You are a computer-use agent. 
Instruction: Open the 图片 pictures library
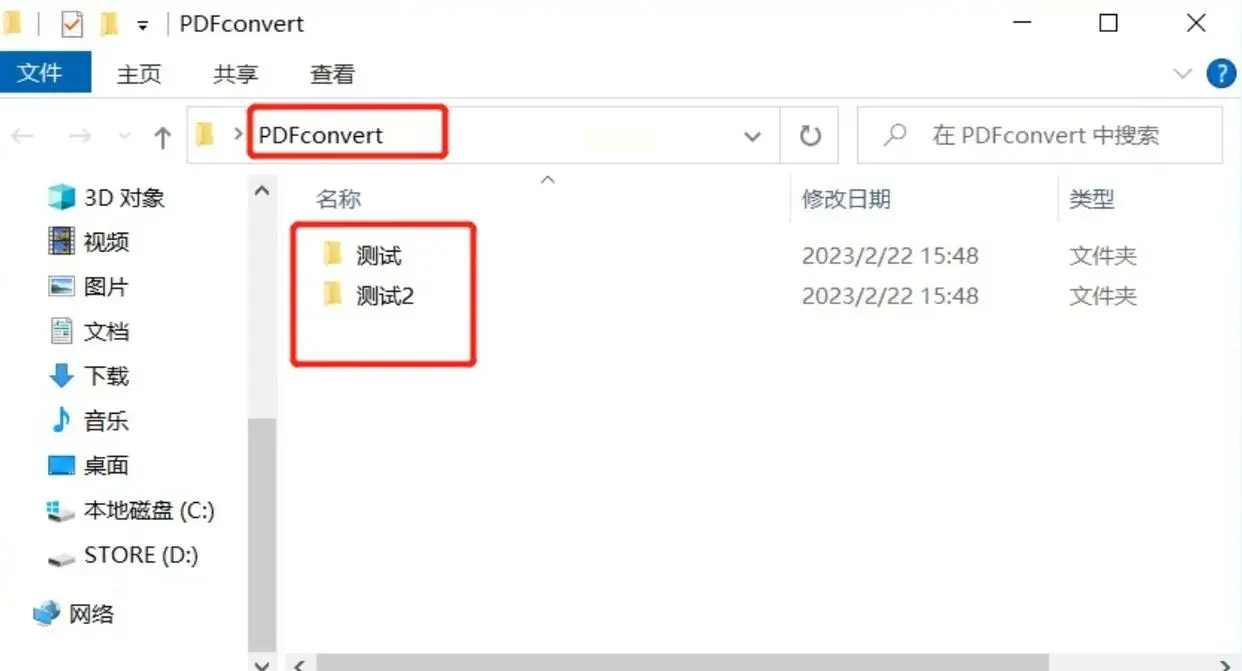coord(89,287)
